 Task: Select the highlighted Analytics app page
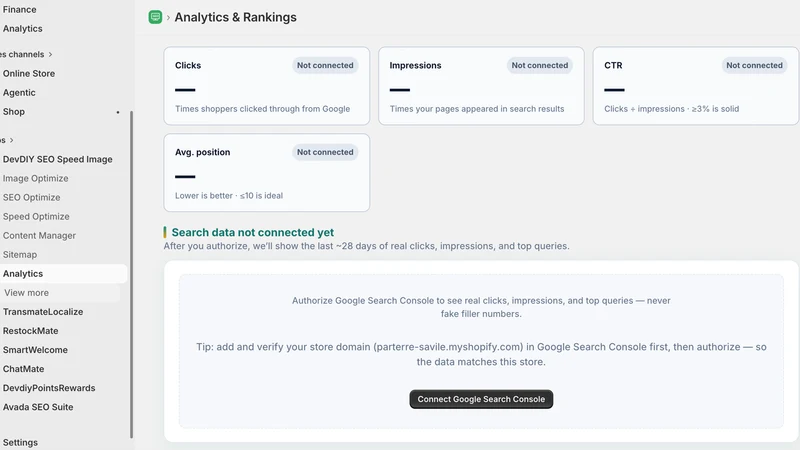click(62, 273)
